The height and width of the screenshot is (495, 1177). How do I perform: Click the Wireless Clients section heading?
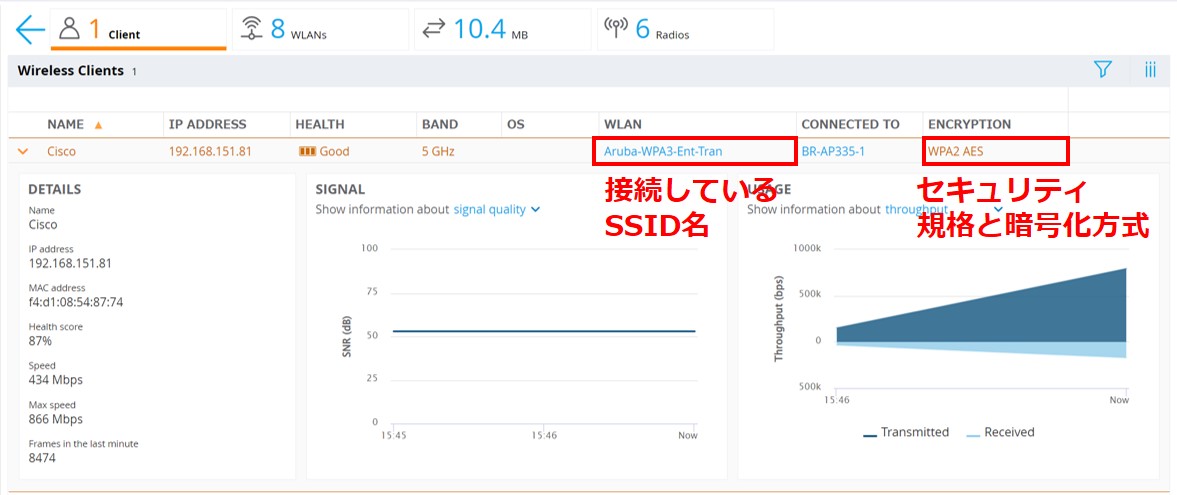pyautogui.click(x=70, y=71)
